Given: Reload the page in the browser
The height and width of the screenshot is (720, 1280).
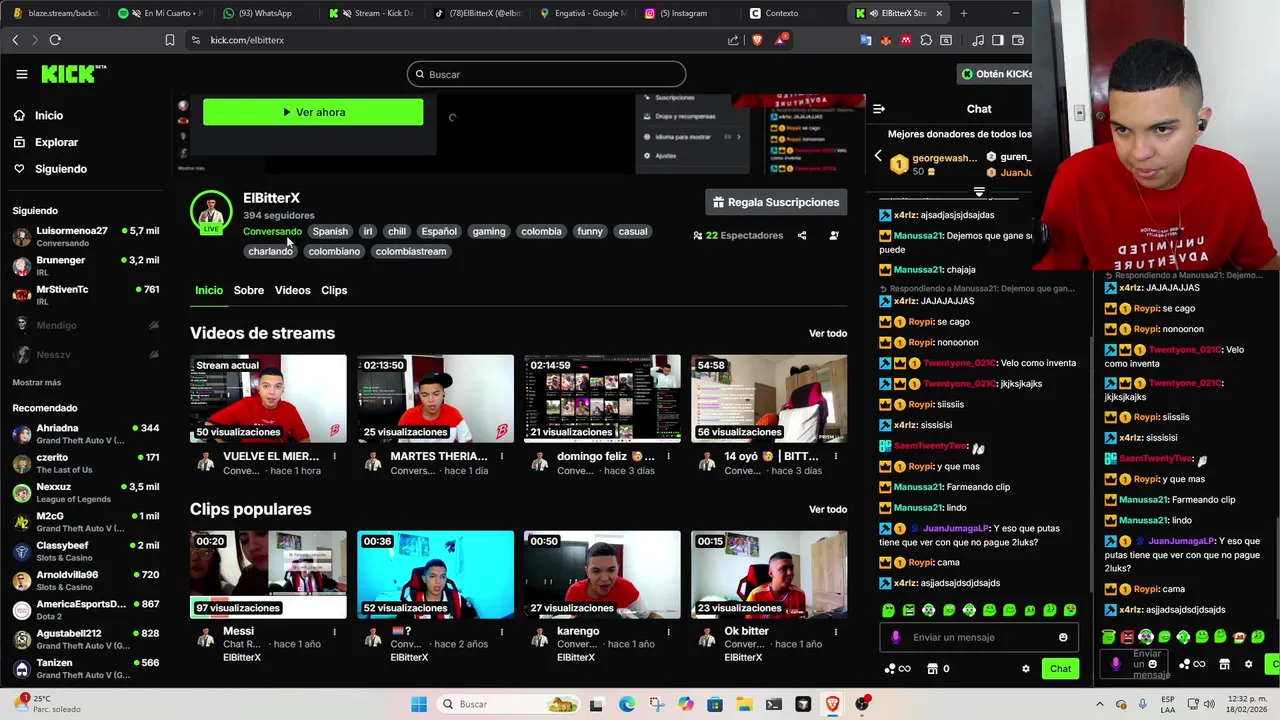Looking at the screenshot, I should (55, 40).
